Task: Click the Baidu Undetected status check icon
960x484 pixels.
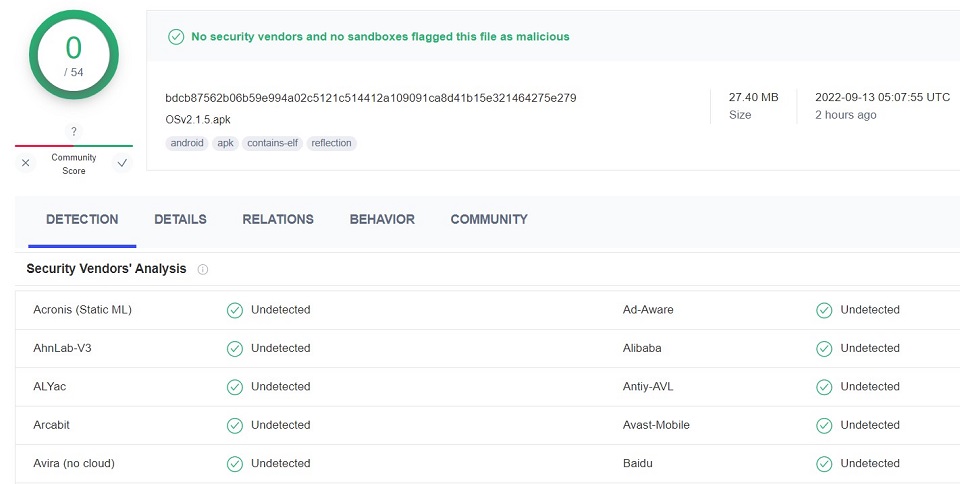Action: click(x=824, y=464)
